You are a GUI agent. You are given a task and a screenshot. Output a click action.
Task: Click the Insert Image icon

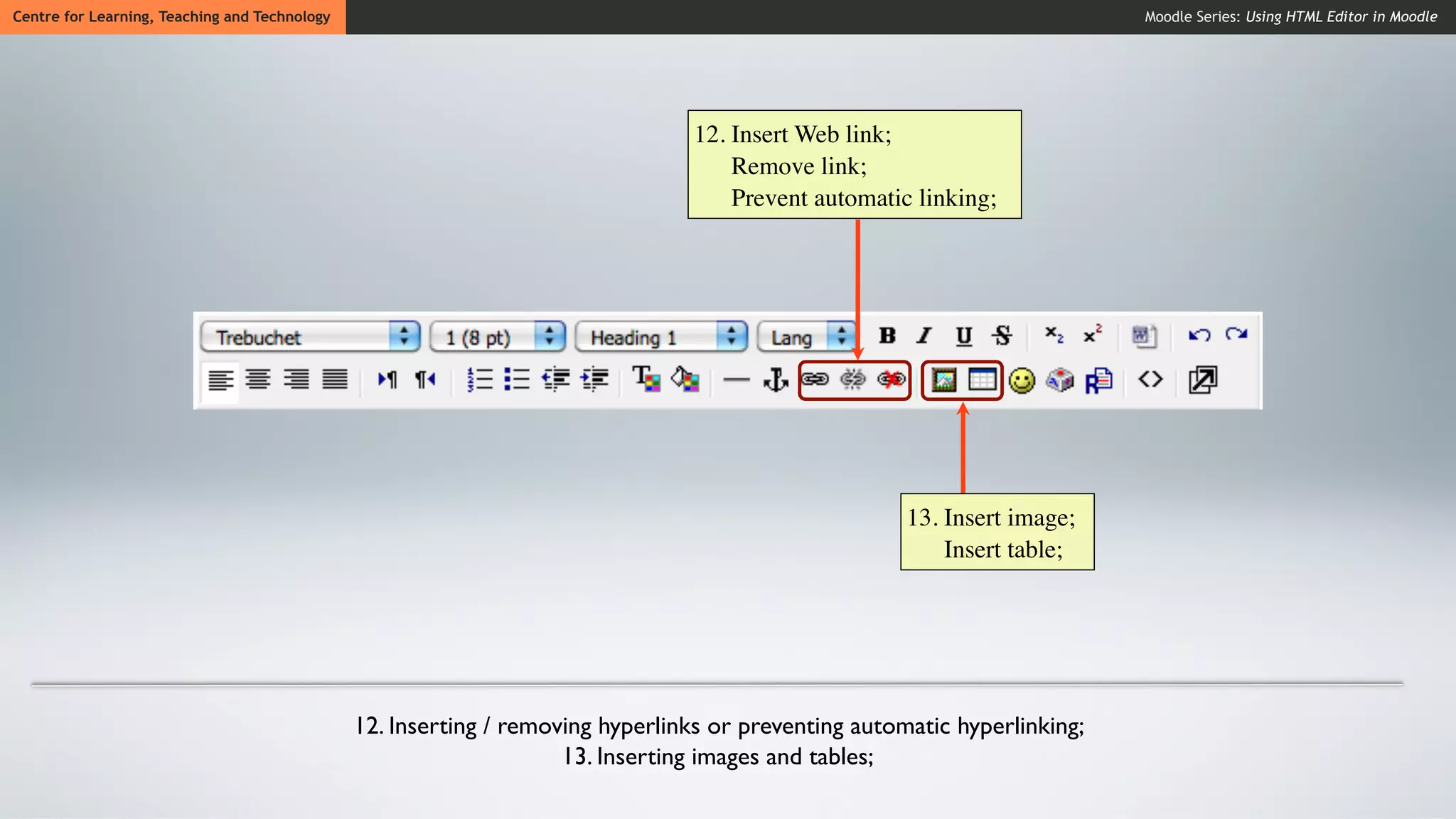(943, 380)
